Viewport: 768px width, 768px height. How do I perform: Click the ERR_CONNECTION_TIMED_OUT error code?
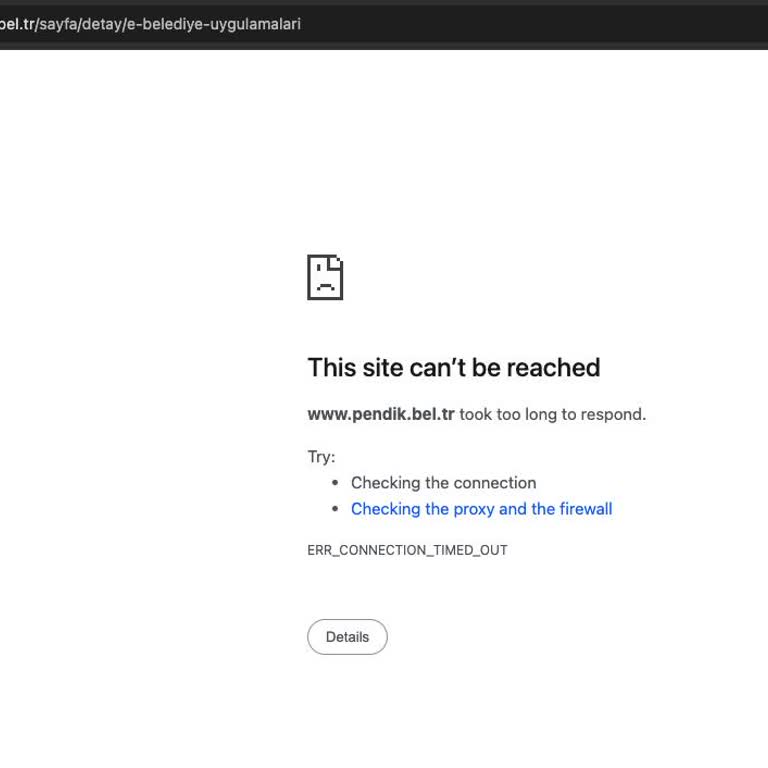click(x=407, y=550)
